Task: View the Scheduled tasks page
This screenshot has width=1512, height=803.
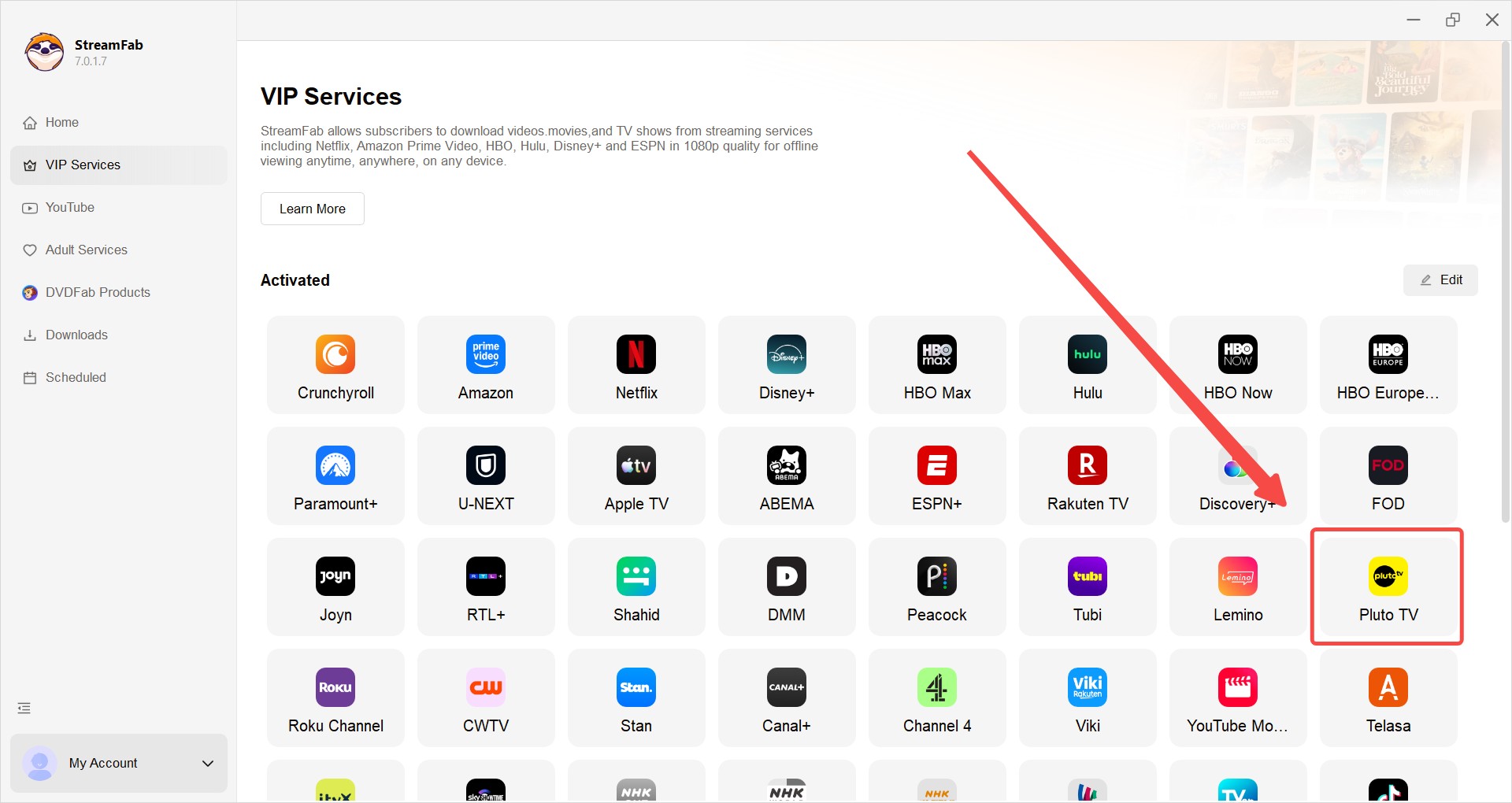Action: 75,377
